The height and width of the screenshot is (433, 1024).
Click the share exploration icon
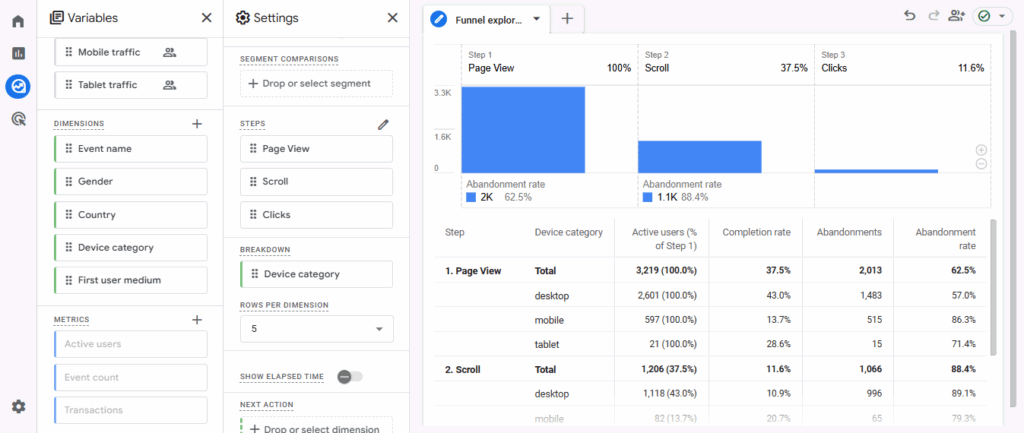957,16
